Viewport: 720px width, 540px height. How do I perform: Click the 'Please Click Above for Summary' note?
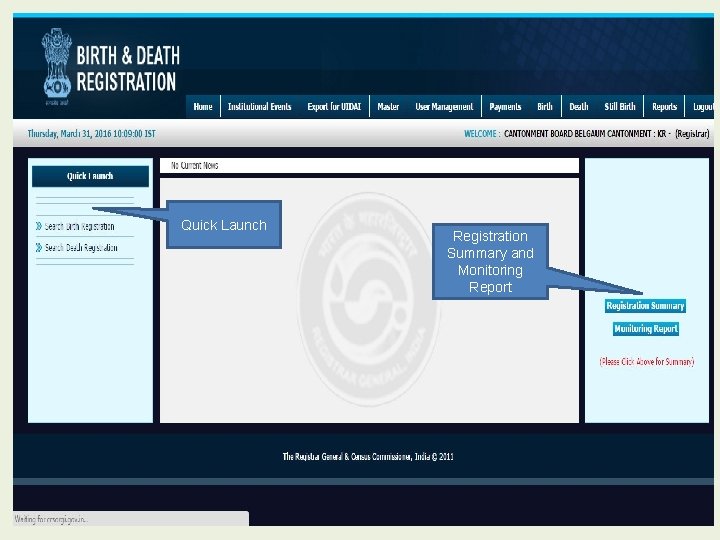pyautogui.click(x=647, y=362)
